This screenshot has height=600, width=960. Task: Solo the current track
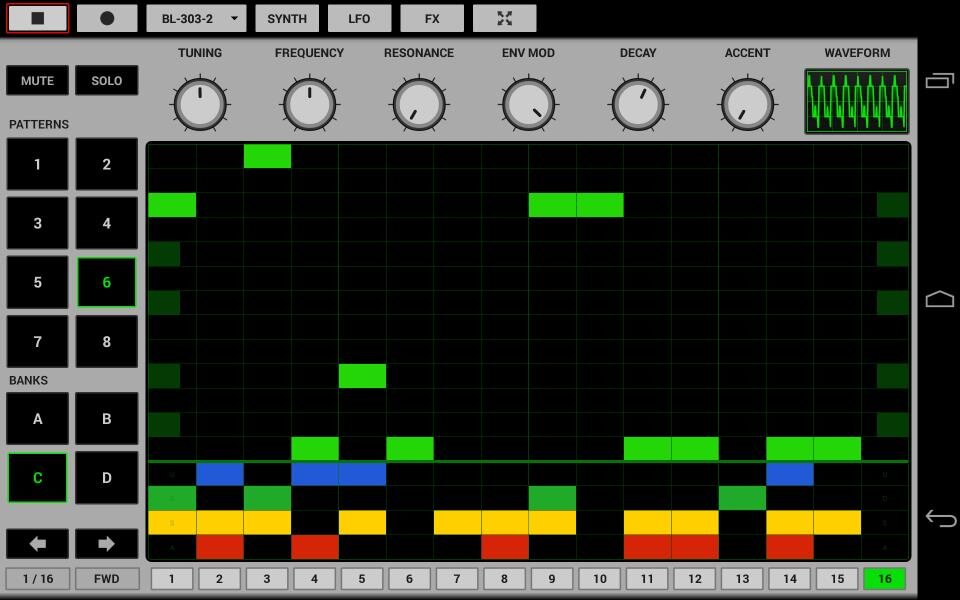pos(106,81)
